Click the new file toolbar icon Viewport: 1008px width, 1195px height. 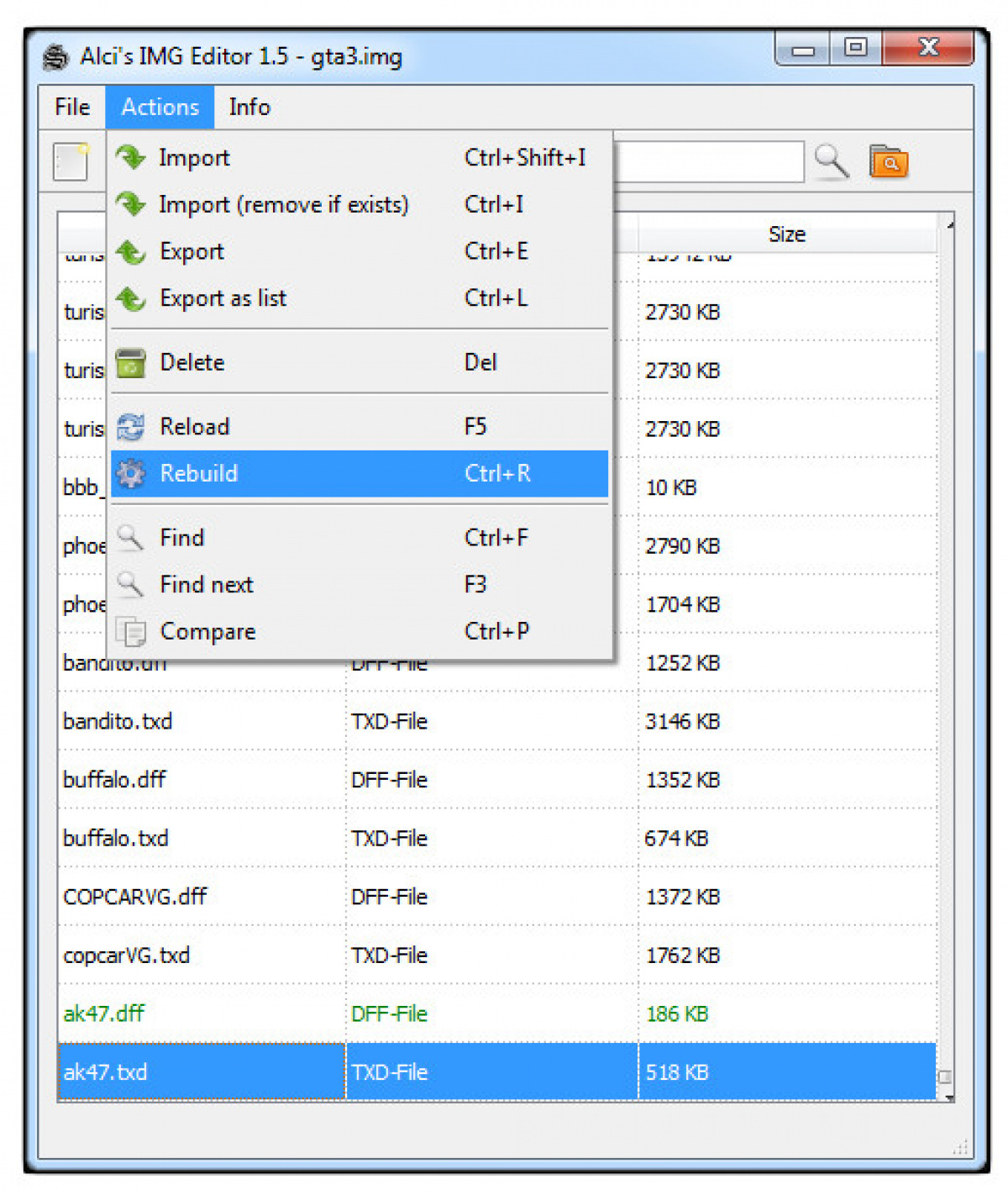[71, 161]
